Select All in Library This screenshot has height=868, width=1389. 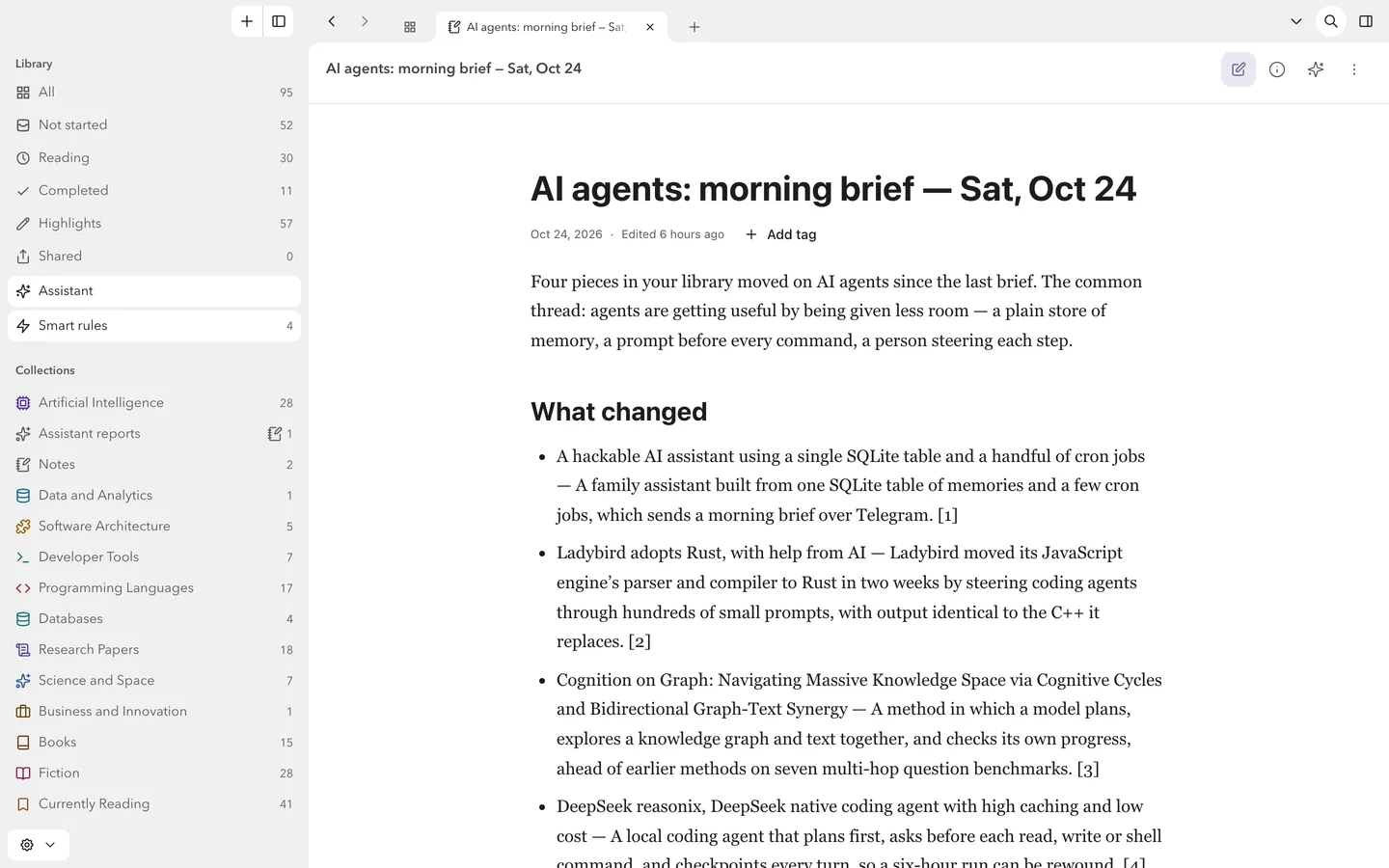click(x=154, y=93)
